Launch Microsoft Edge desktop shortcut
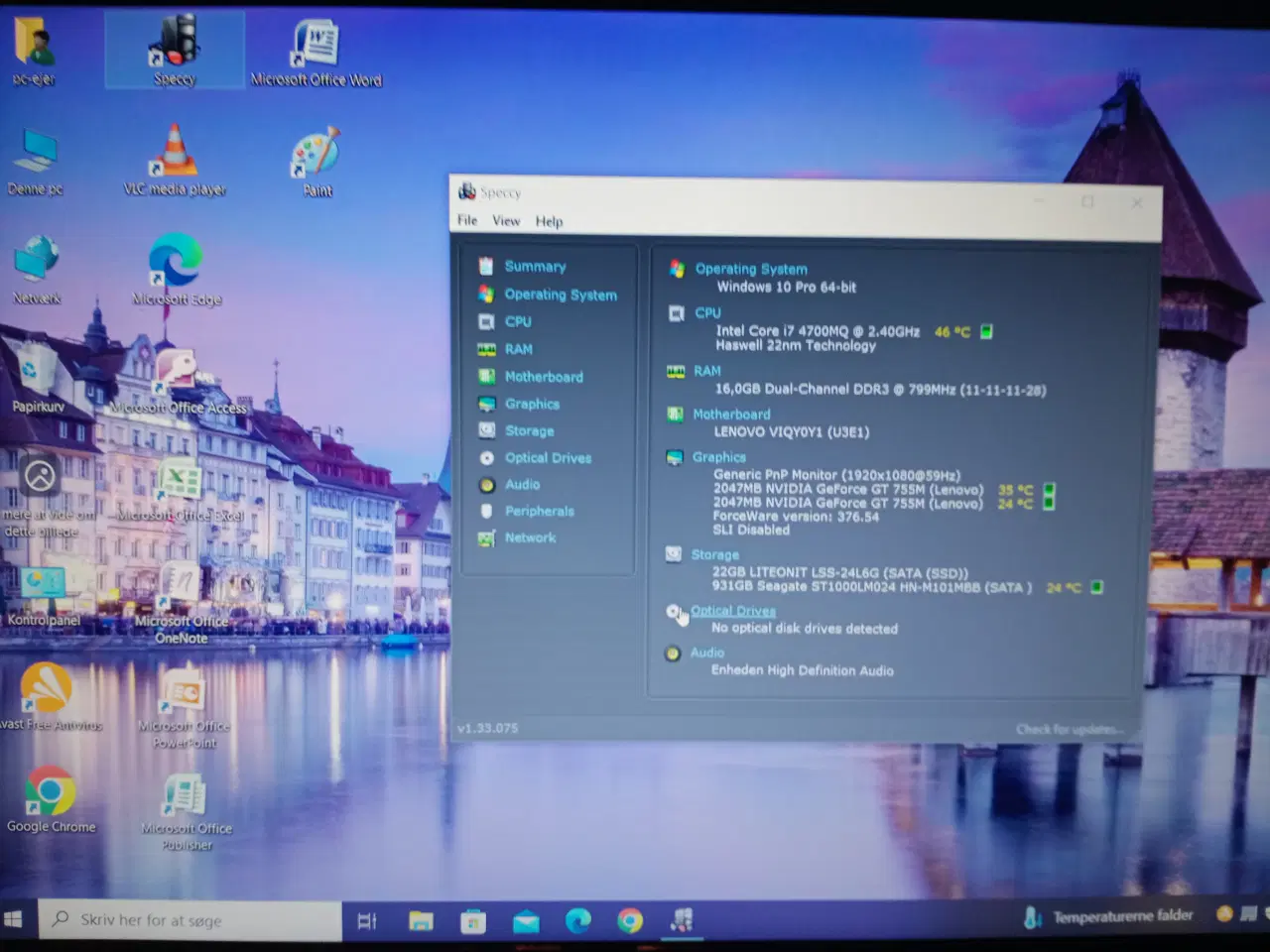This screenshot has width=1270, height=952. point(177,270)
